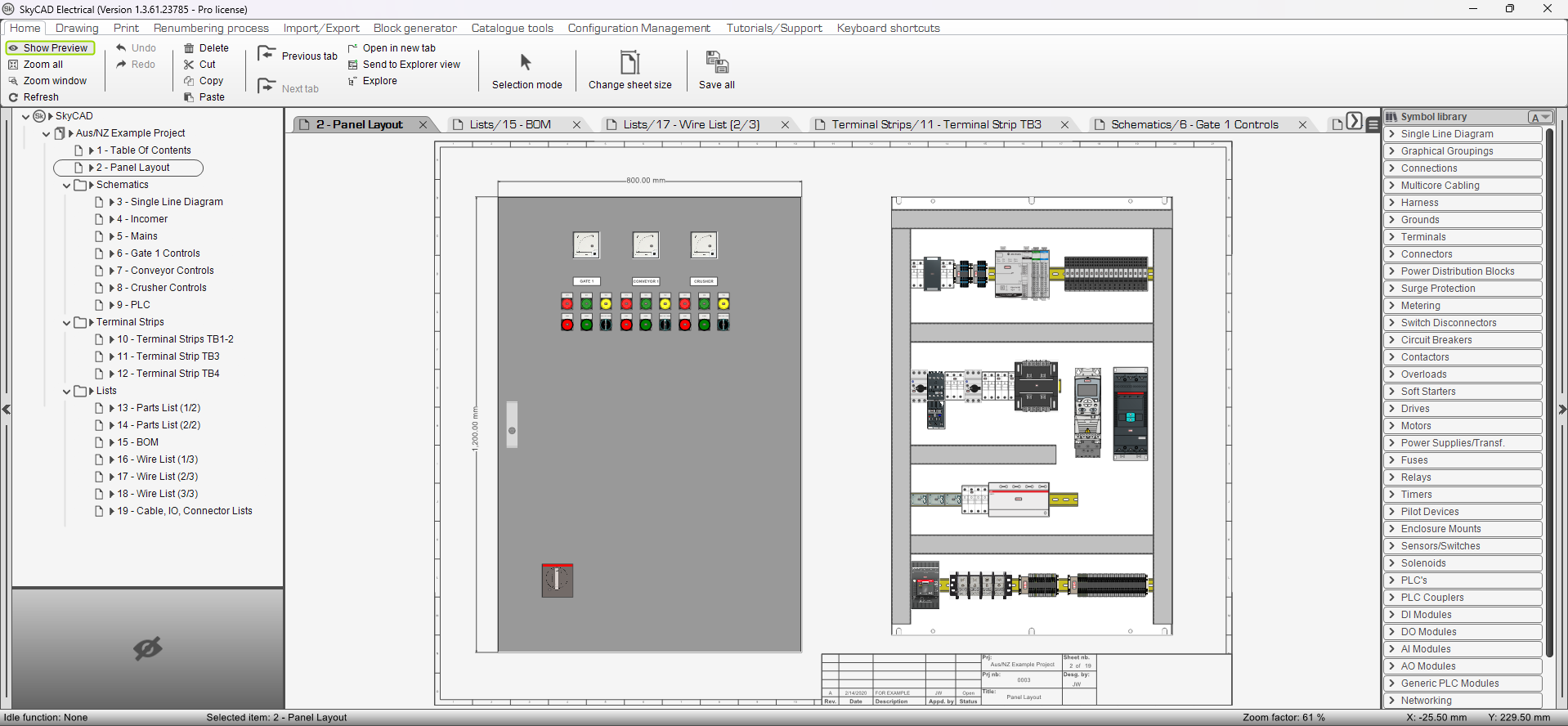Send to Explorer view
The width and height of the screenshot is (1568, 726).
410,65
